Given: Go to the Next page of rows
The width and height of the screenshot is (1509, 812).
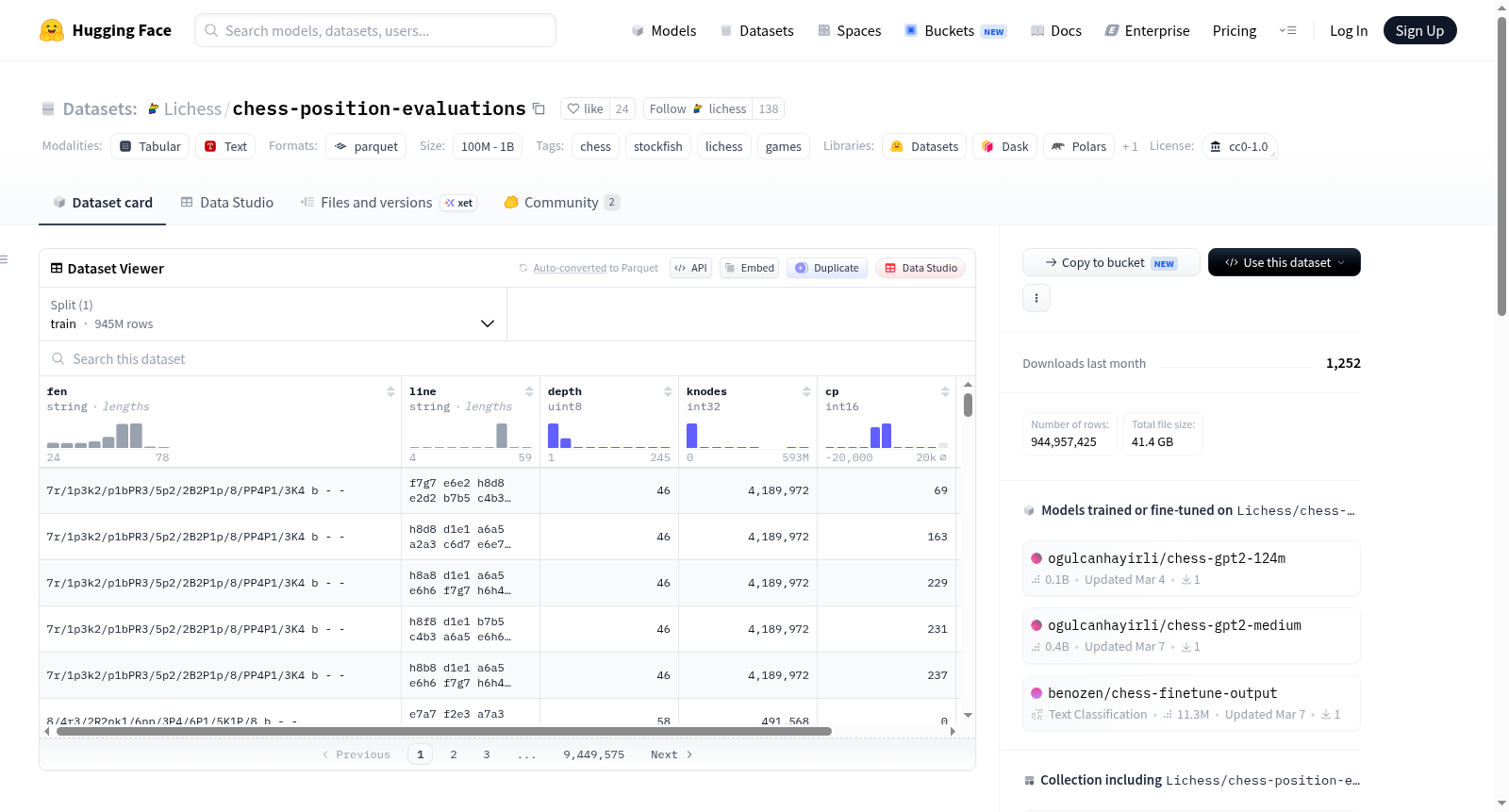Looking at the screenshot, I should point(672,754).
